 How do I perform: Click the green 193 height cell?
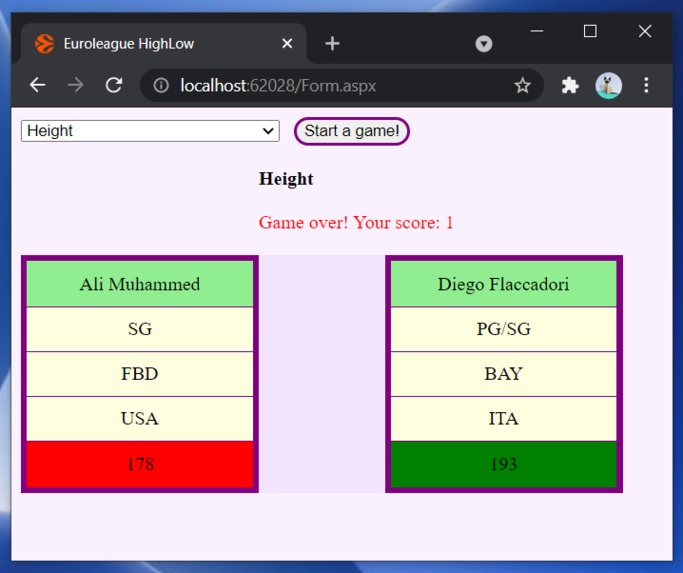(x=504, y=464)
